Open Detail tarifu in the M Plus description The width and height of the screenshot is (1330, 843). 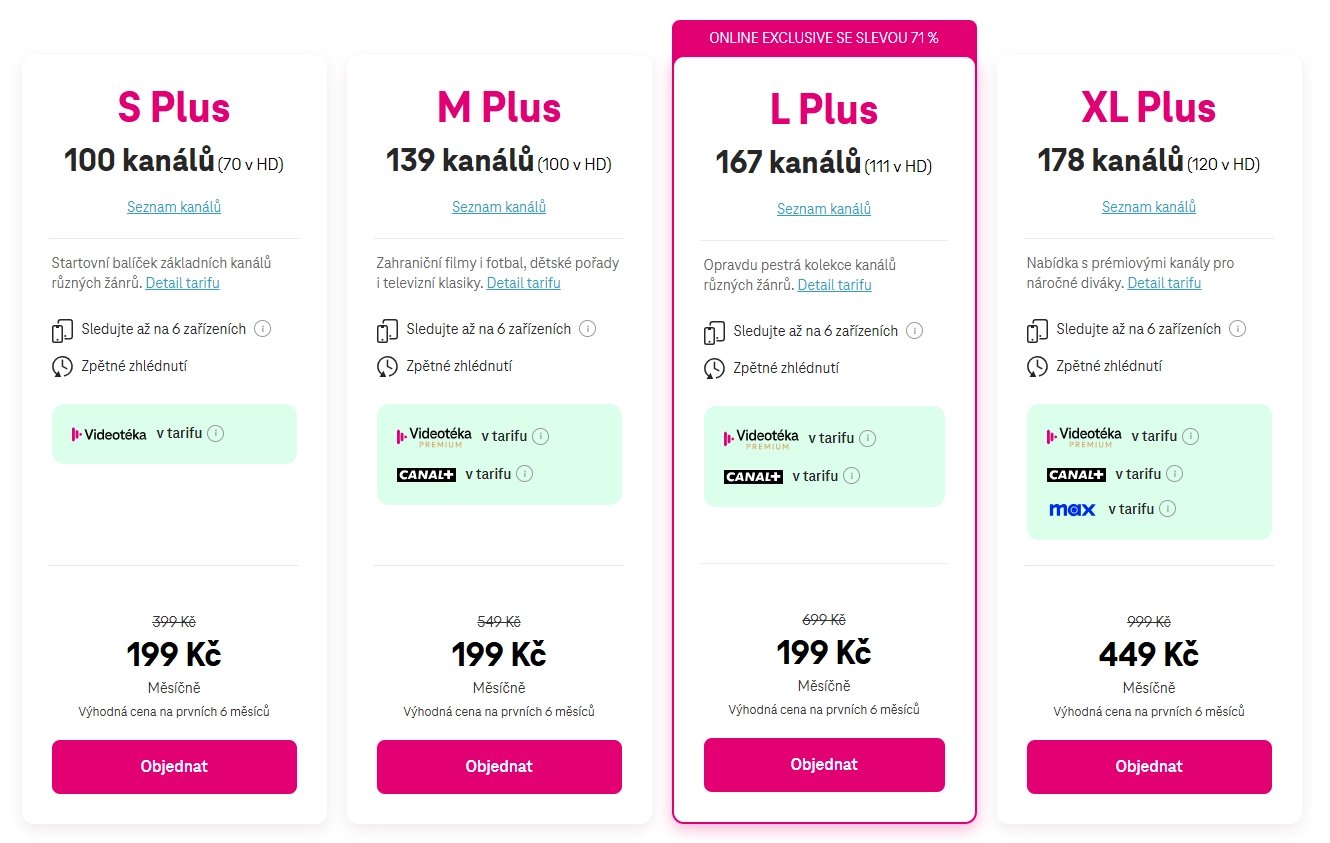(523, 283)
